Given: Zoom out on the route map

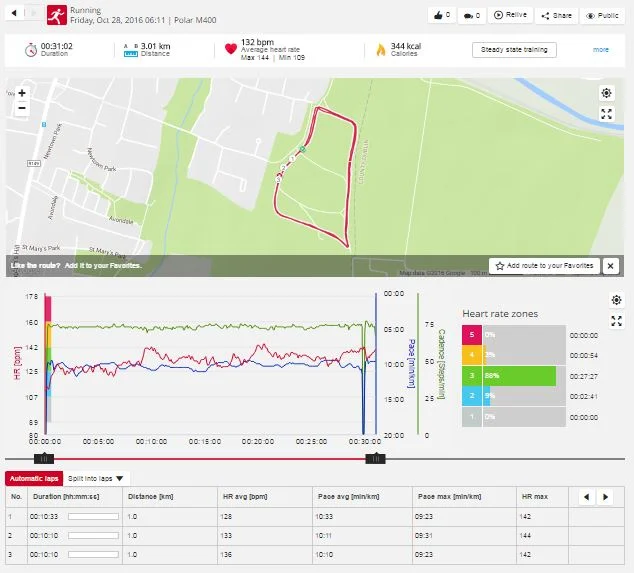Looking at the screenshot, I should coord(22,108).
